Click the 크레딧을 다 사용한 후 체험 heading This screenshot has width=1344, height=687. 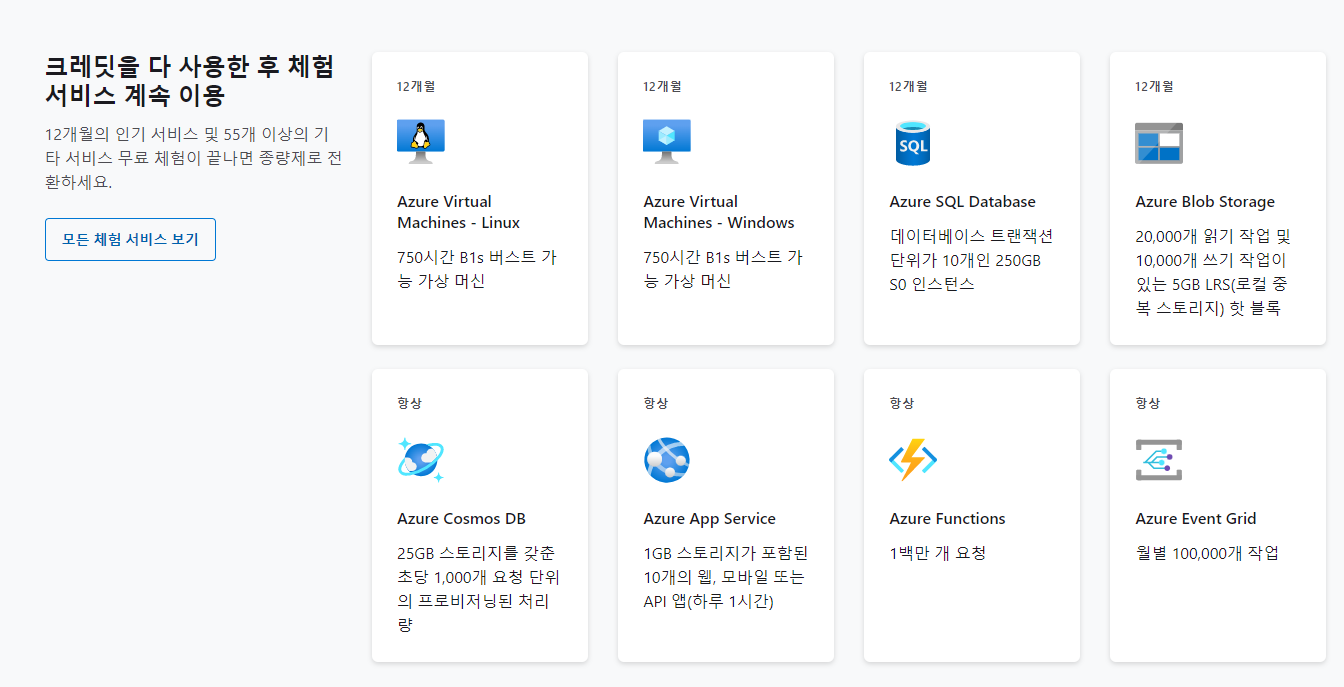[x=190, y=81]
